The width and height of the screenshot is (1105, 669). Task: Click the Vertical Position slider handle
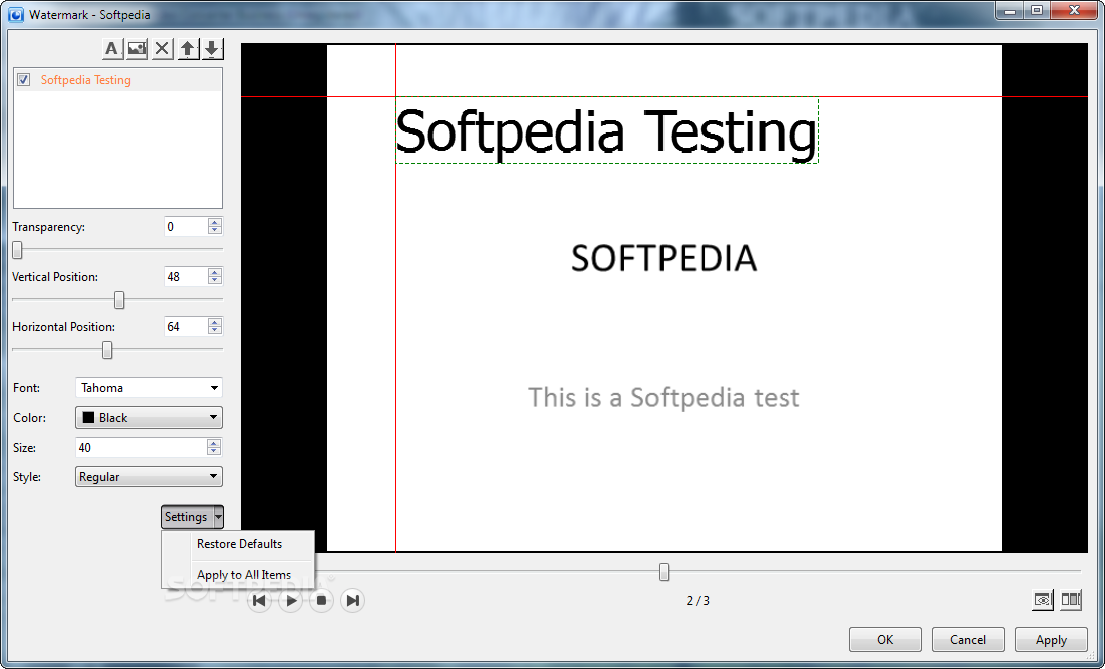click(x=119, y=300)
